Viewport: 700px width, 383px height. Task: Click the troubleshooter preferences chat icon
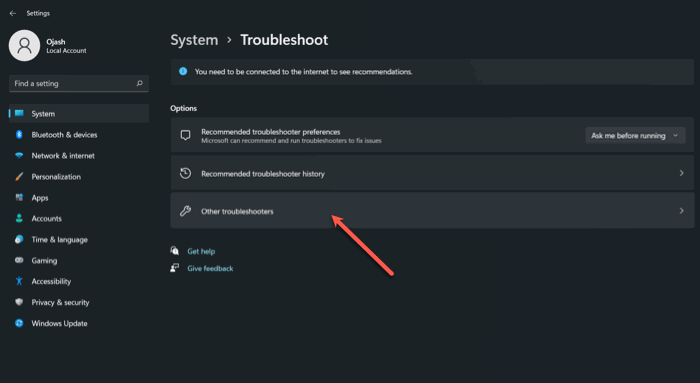pyautogui.click(x=185, y=135)
